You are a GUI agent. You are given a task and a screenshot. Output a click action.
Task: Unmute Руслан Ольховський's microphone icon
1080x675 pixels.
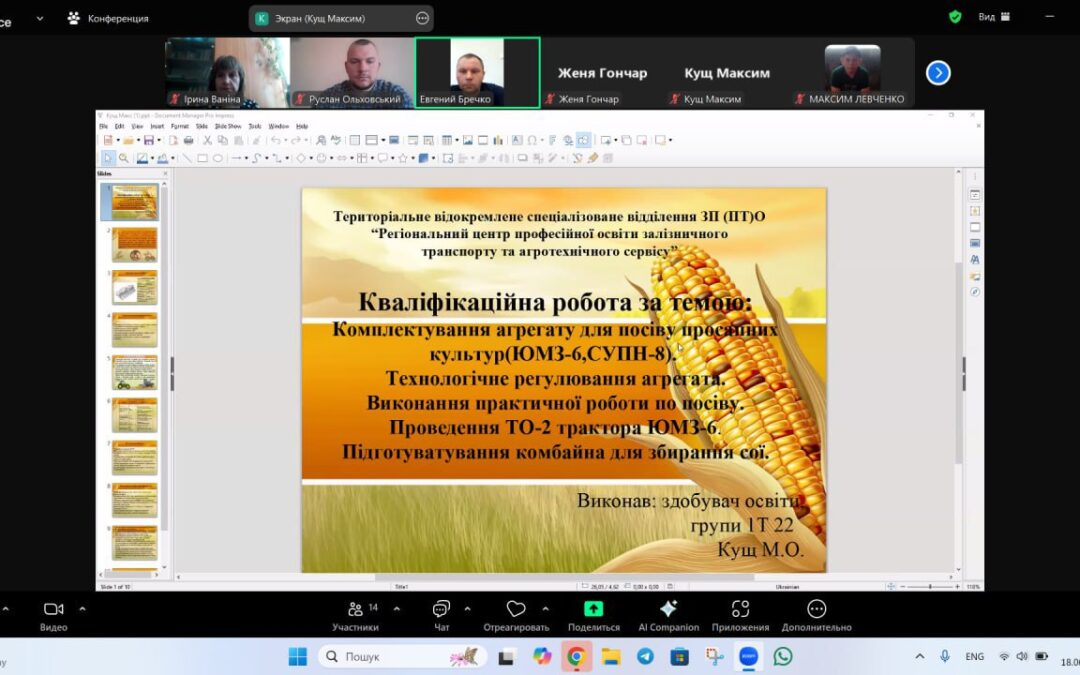click(x=301, y=98)
